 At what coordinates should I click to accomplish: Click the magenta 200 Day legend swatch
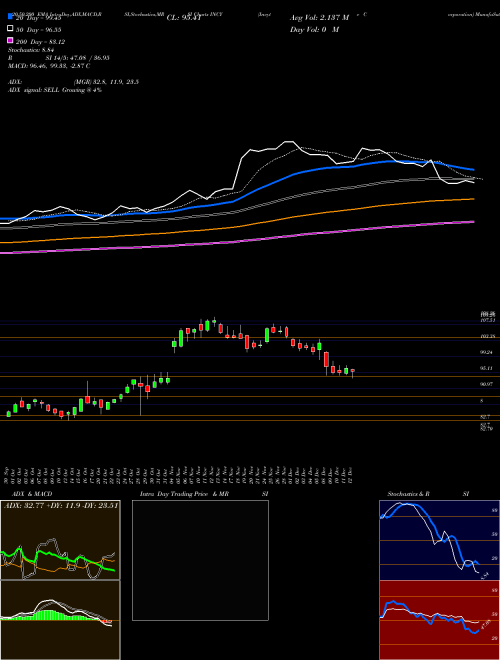coord(10,40)
